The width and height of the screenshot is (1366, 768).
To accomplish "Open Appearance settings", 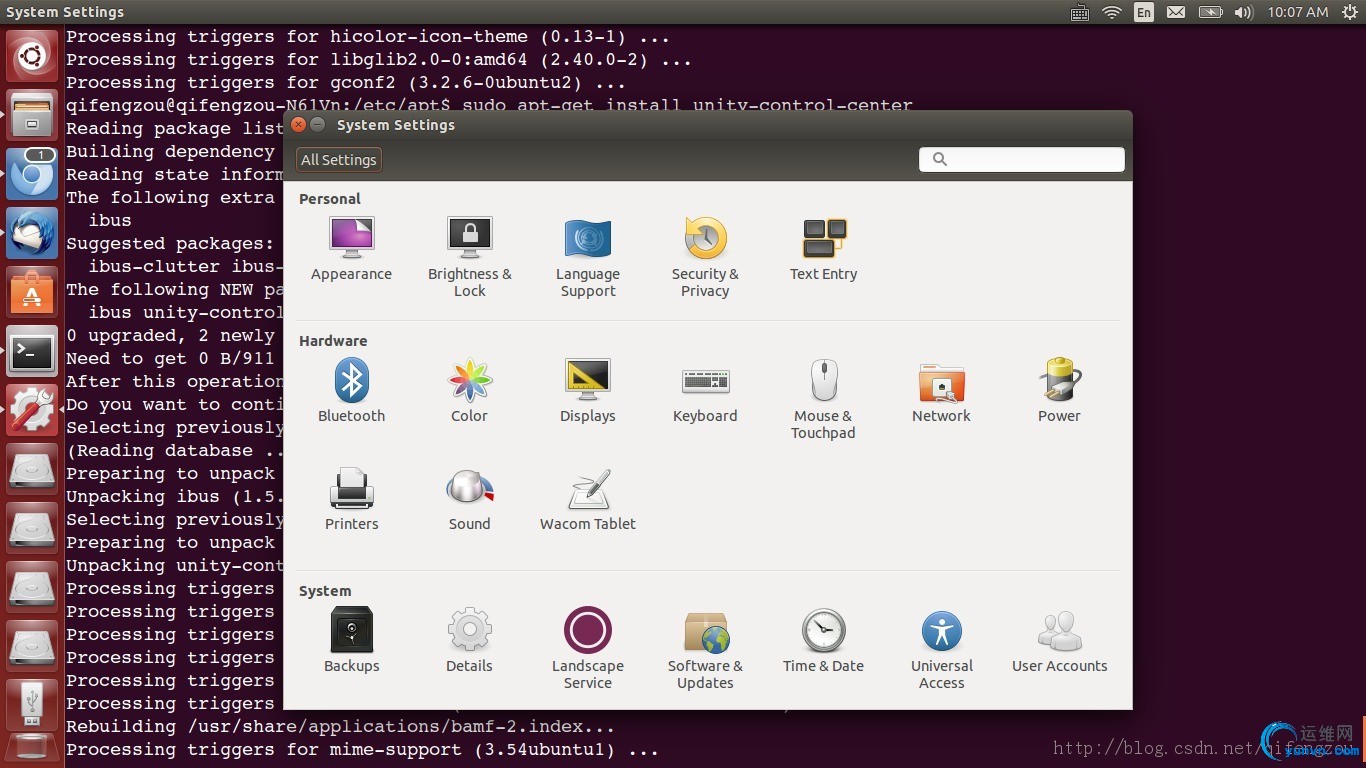I will tap(351, 250).
